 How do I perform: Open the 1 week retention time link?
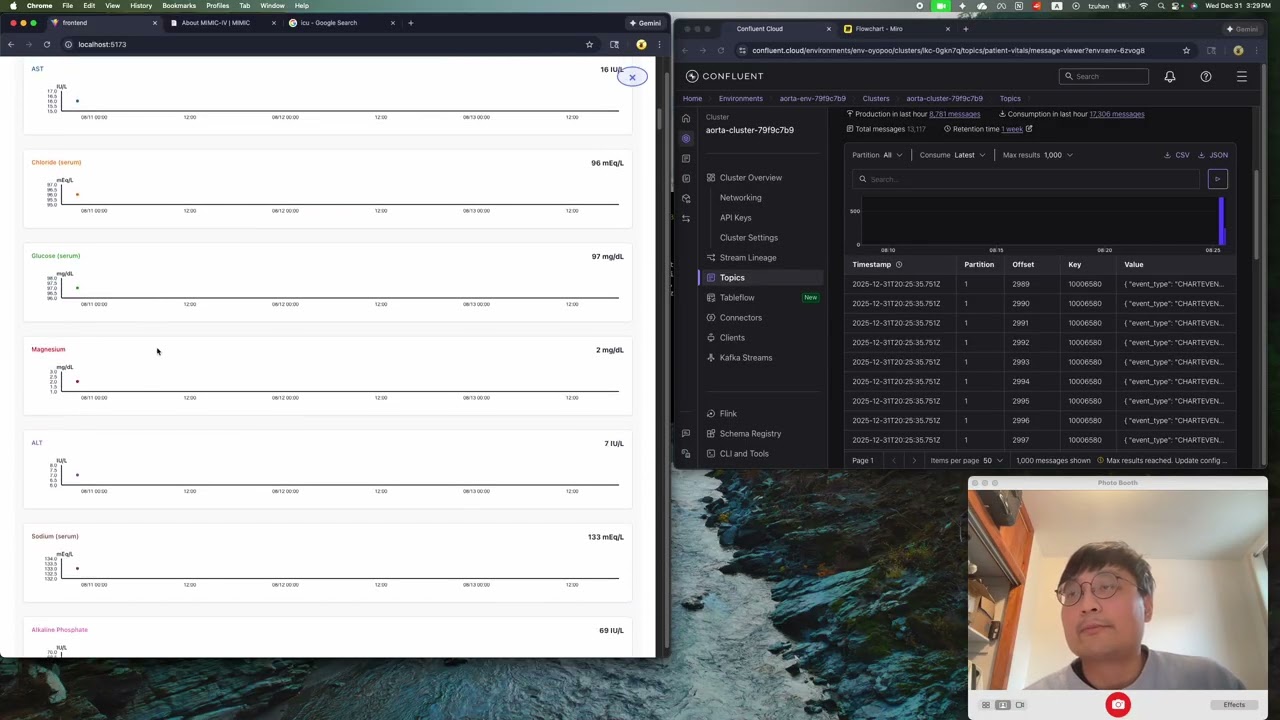[1012, 129]
